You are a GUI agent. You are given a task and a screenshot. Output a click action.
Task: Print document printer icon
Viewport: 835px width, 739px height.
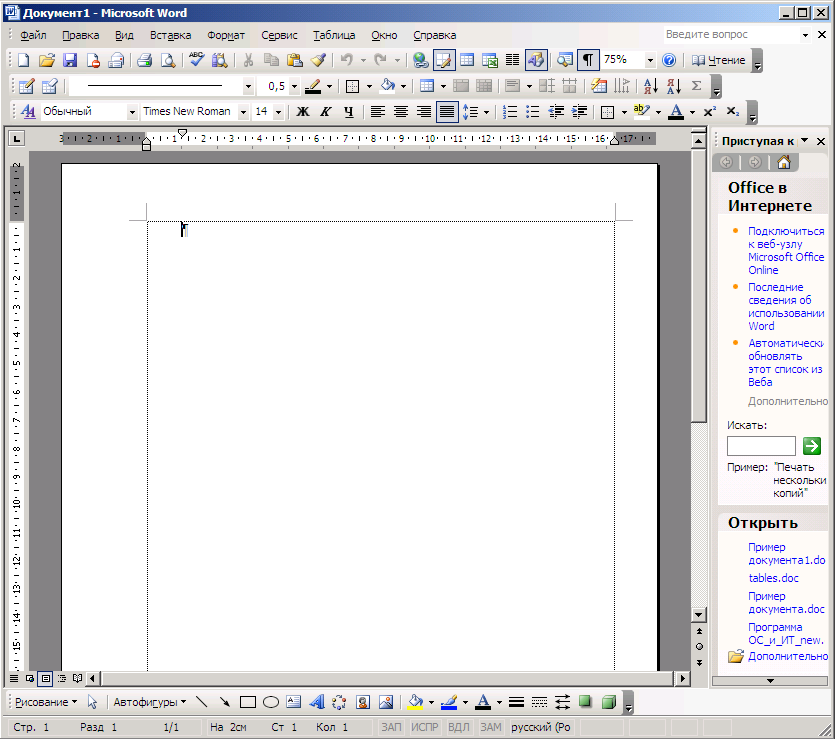tap(144, 60)
